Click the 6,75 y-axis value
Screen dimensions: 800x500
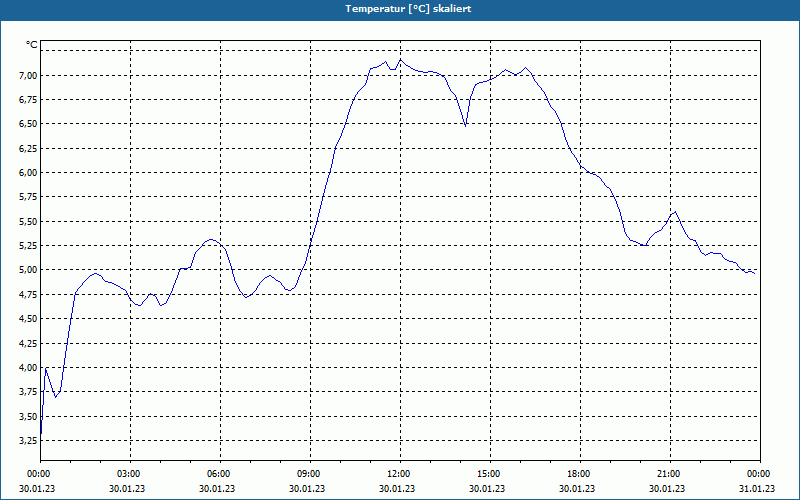[x=28, y=99]
